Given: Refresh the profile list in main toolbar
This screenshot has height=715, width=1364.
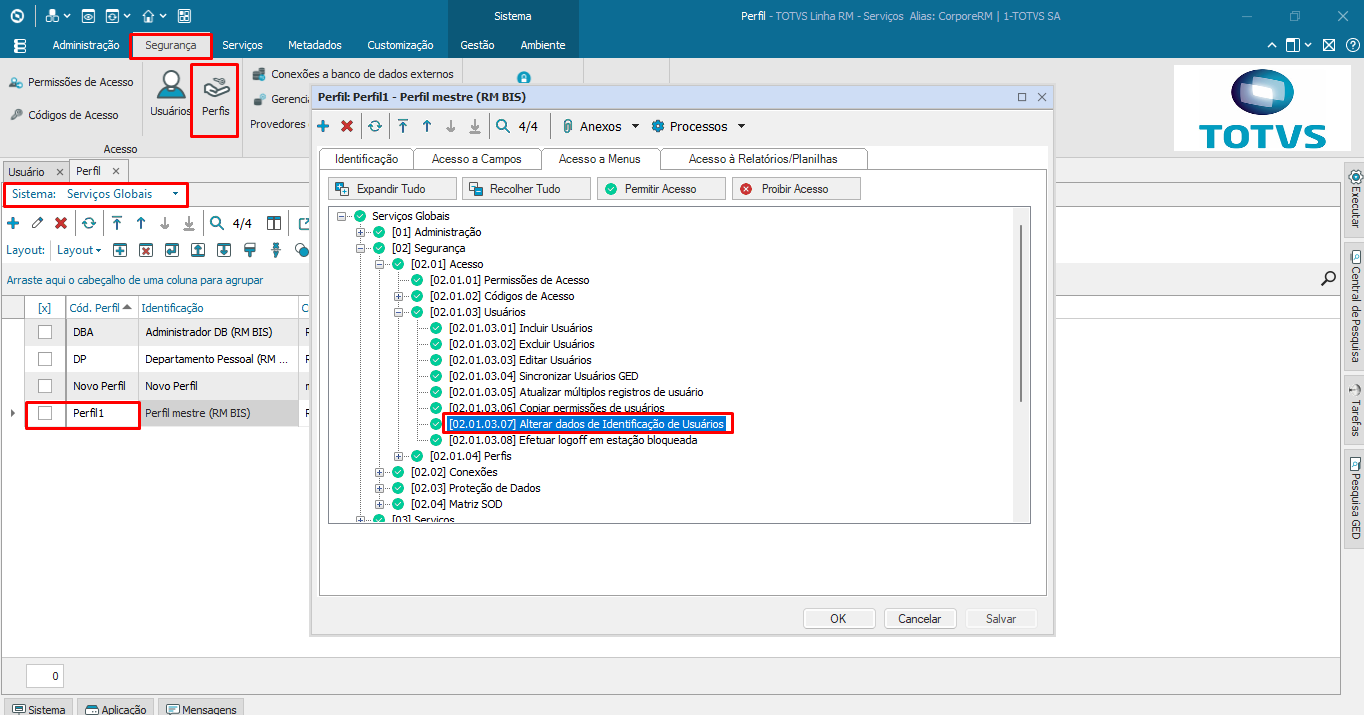Looking at the screenshot, I should tap(89, 223).
